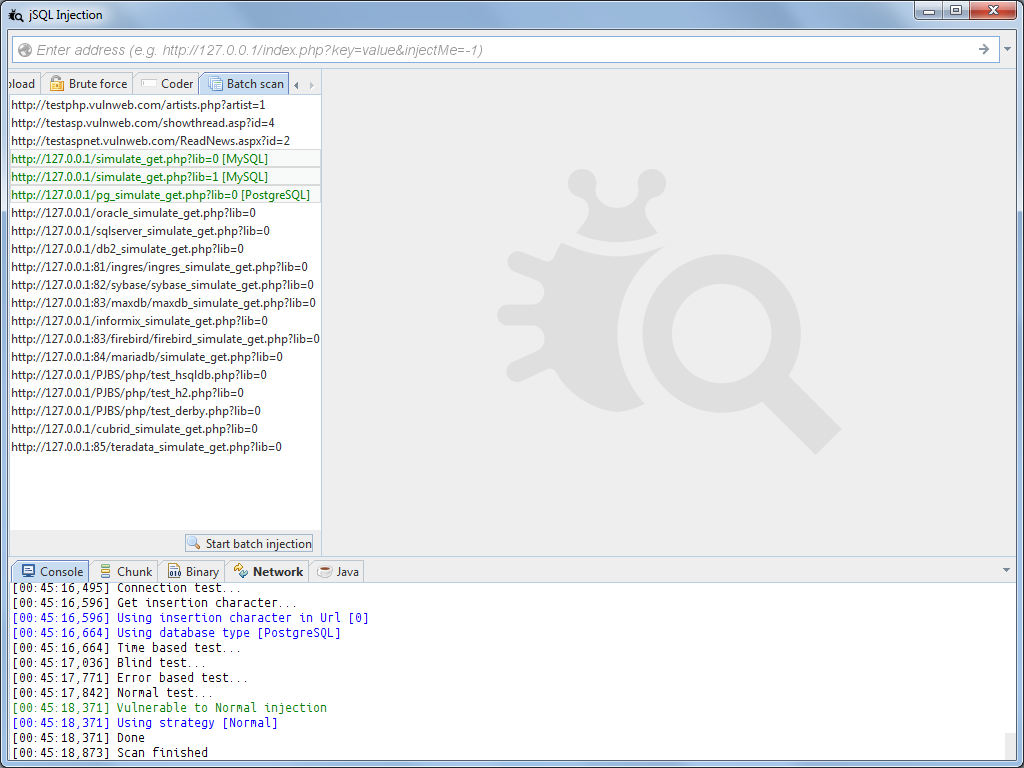Select the maxdb_simulate_get.php URL
1024x768 pixels.
point(165,302)
